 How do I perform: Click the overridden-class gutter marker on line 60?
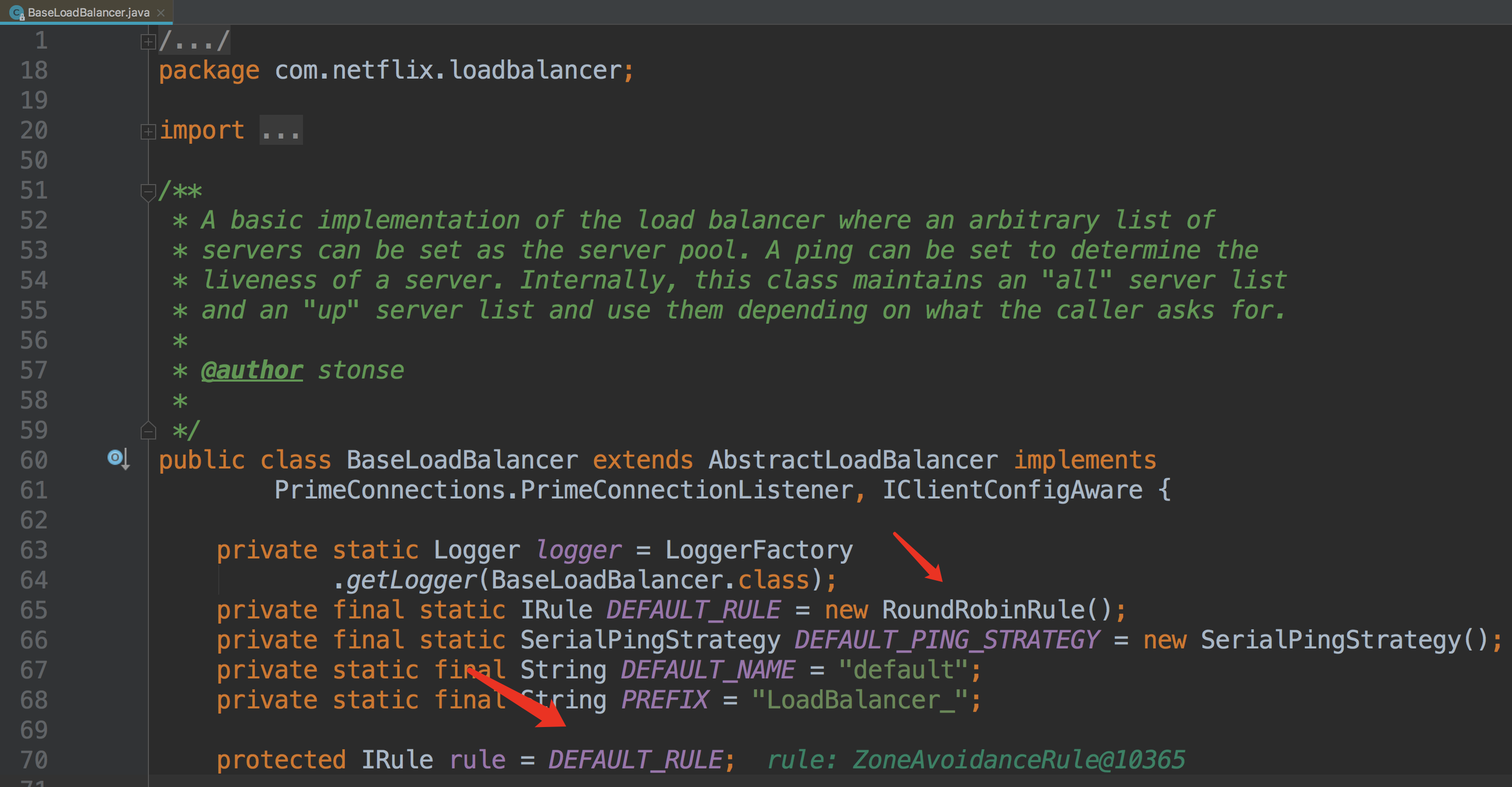pos(117,458)
